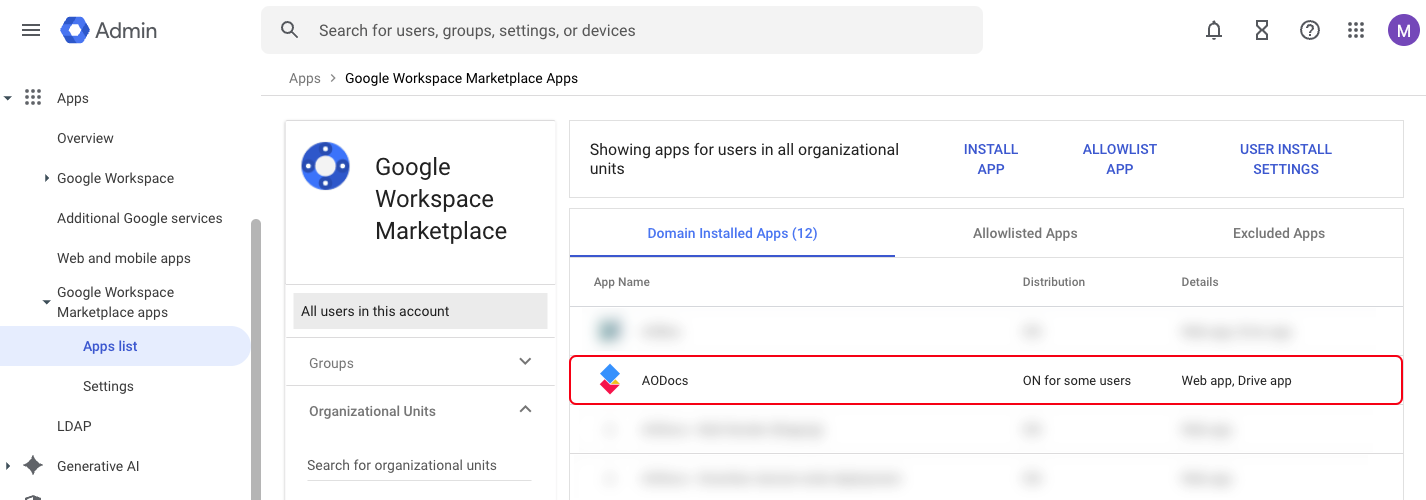Click Web app, Drive app cell

tap(1236, 380)
